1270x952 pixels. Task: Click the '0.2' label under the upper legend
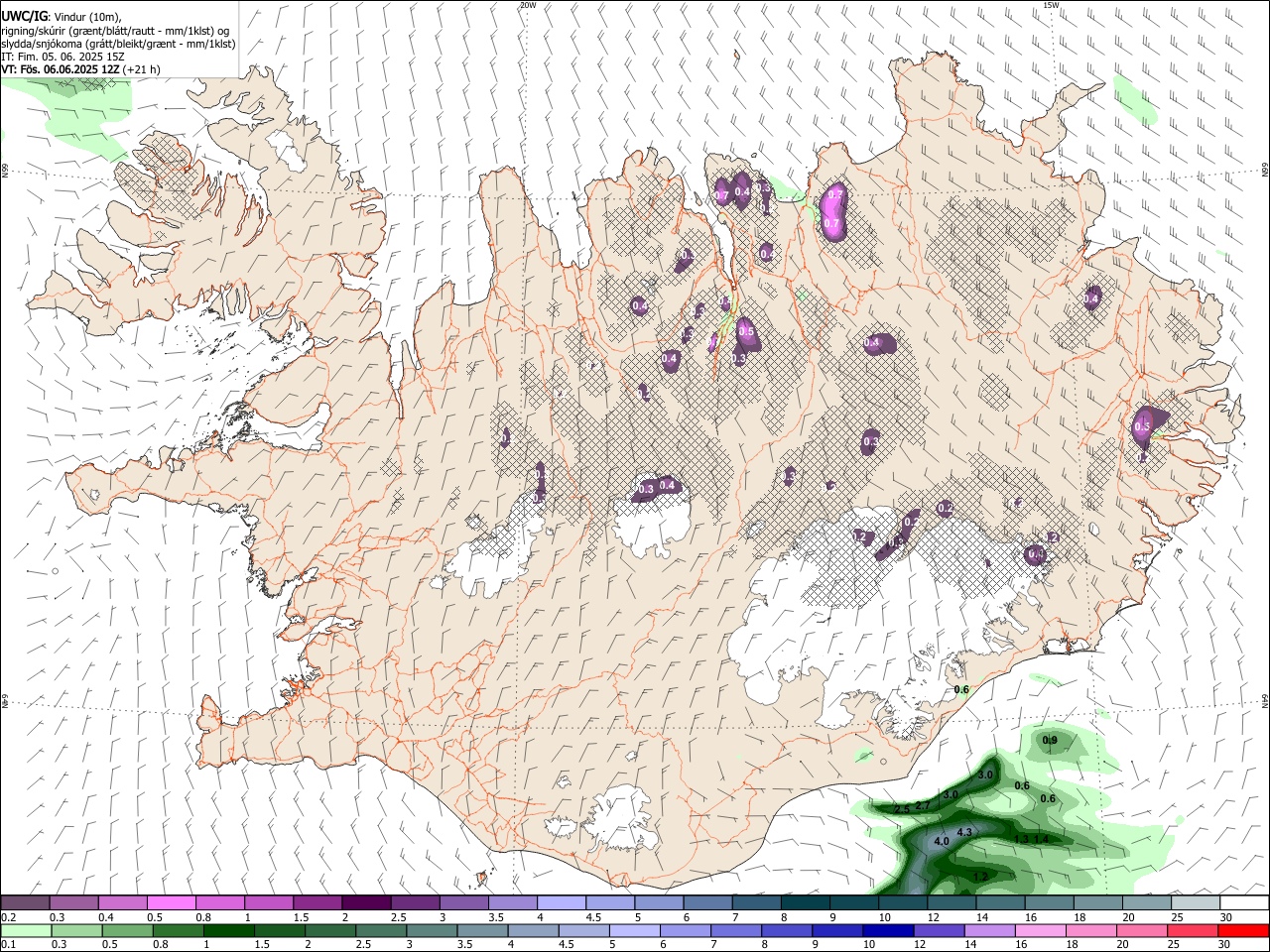9,917
